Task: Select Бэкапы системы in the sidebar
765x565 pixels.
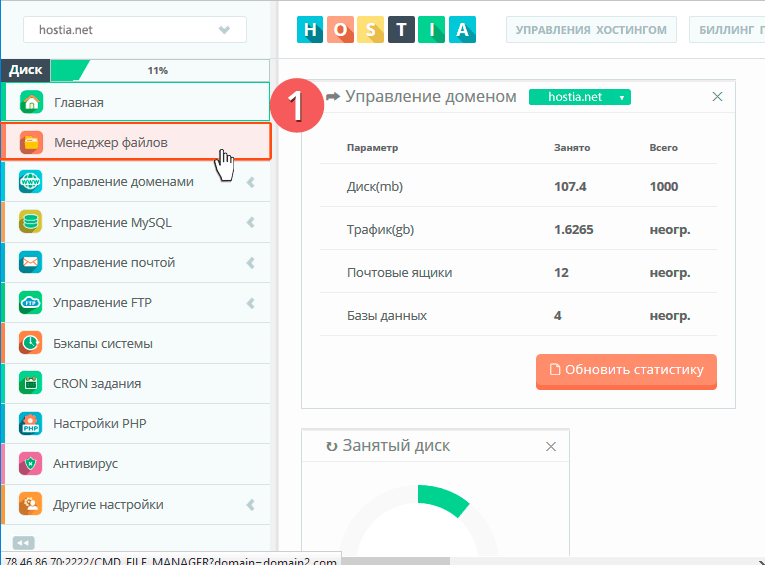Action: pyautogui.click(x=137, y=343)
